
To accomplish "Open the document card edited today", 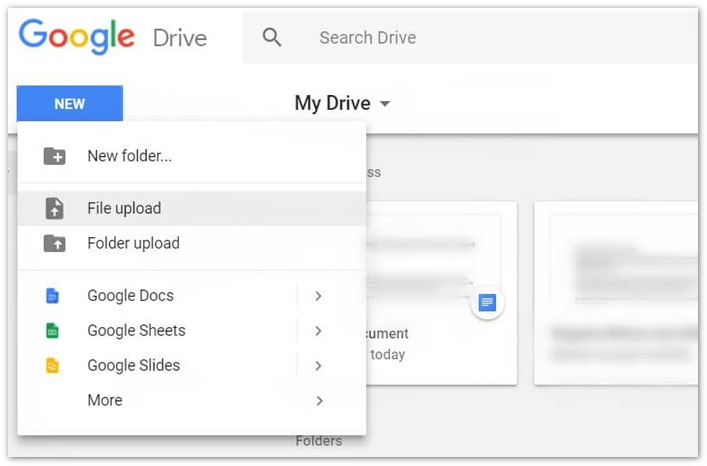I will [441, 293].
